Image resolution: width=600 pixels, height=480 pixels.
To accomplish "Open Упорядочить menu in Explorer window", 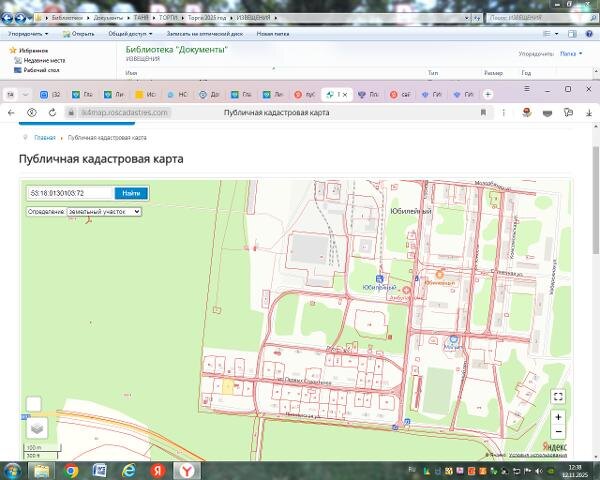I will pyautogui.click(x=28, y=34).
